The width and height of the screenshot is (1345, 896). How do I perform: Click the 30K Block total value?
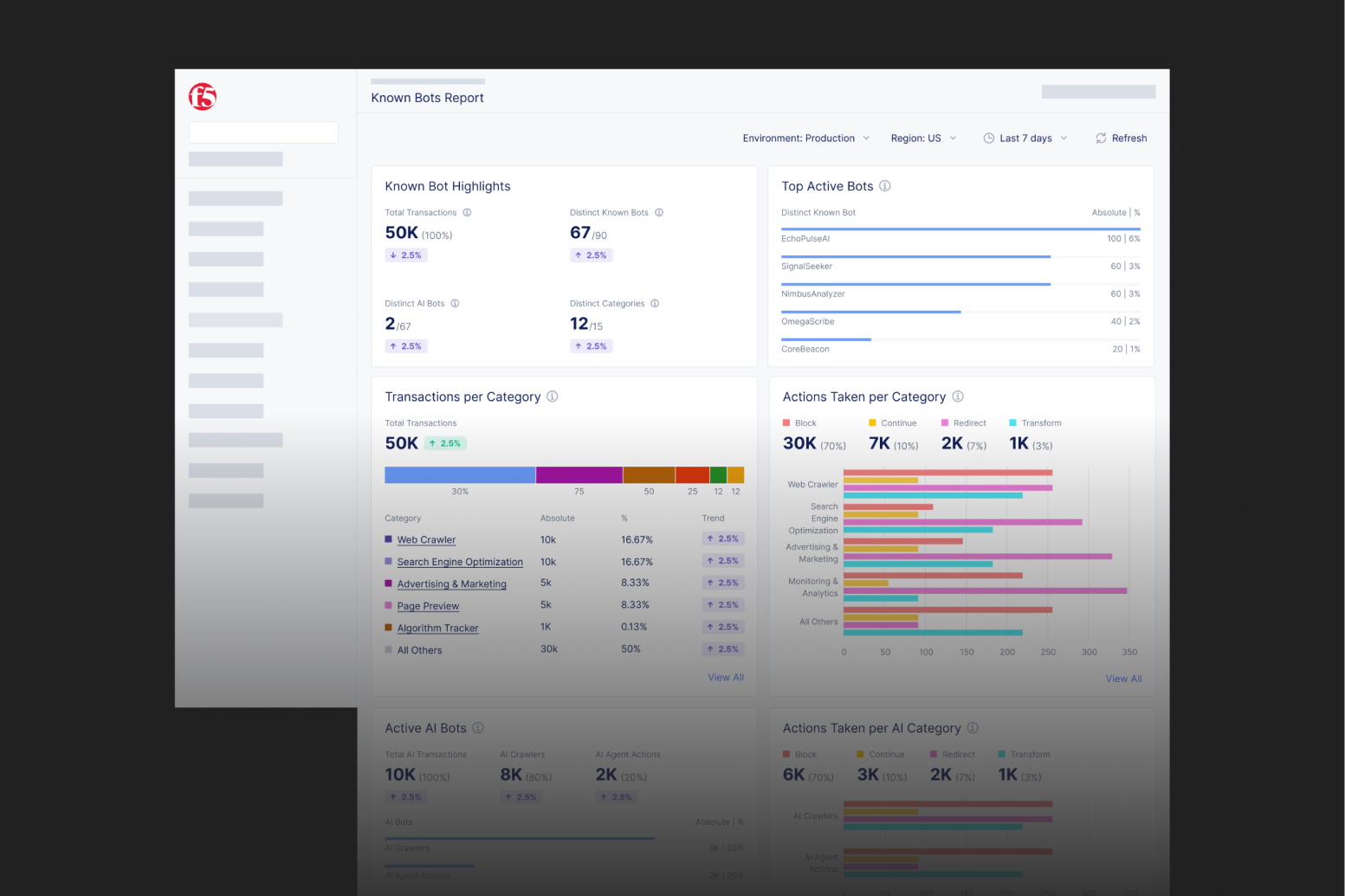click(799, 443)
